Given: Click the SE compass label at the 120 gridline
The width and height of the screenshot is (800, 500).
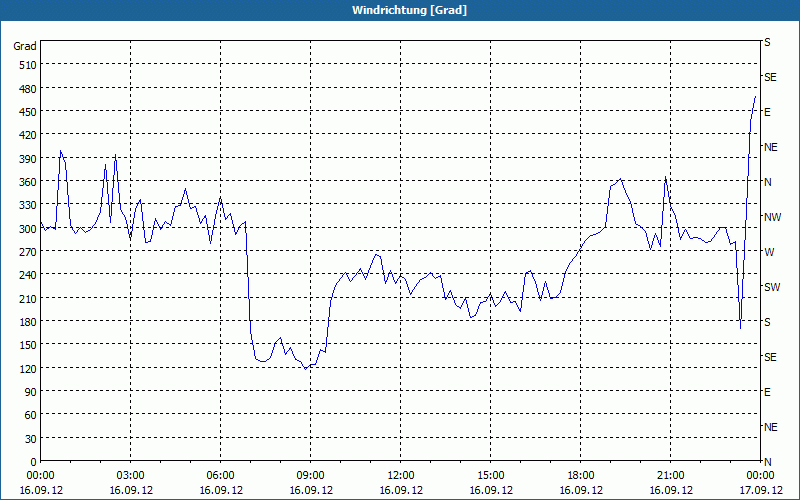Looking at the screenshot, I should click(770, 357).
